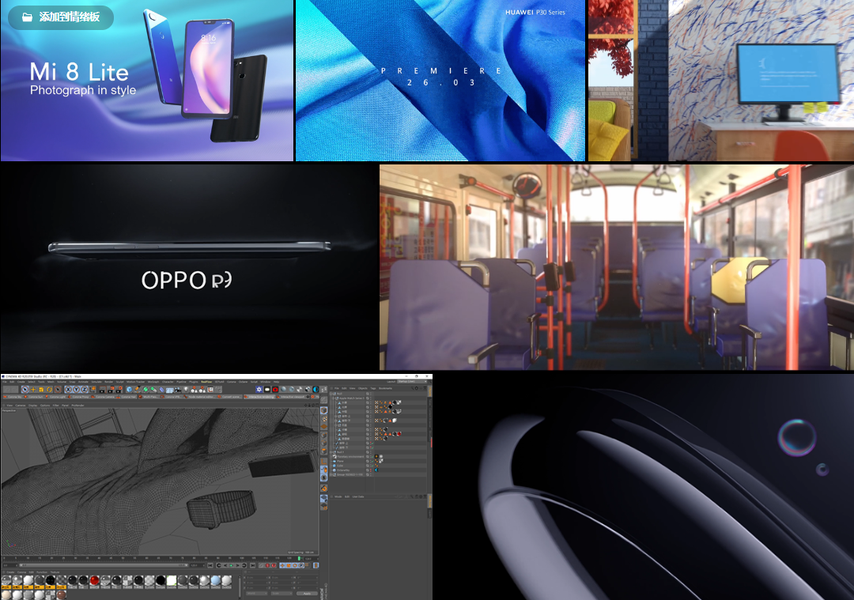Select the Move tool in Cinema 4D toolbar

point(33,389)
